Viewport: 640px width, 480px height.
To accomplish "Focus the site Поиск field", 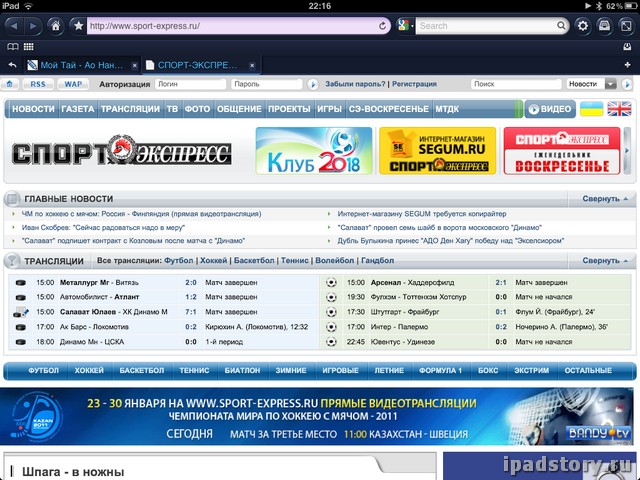I will coord(516,84).
